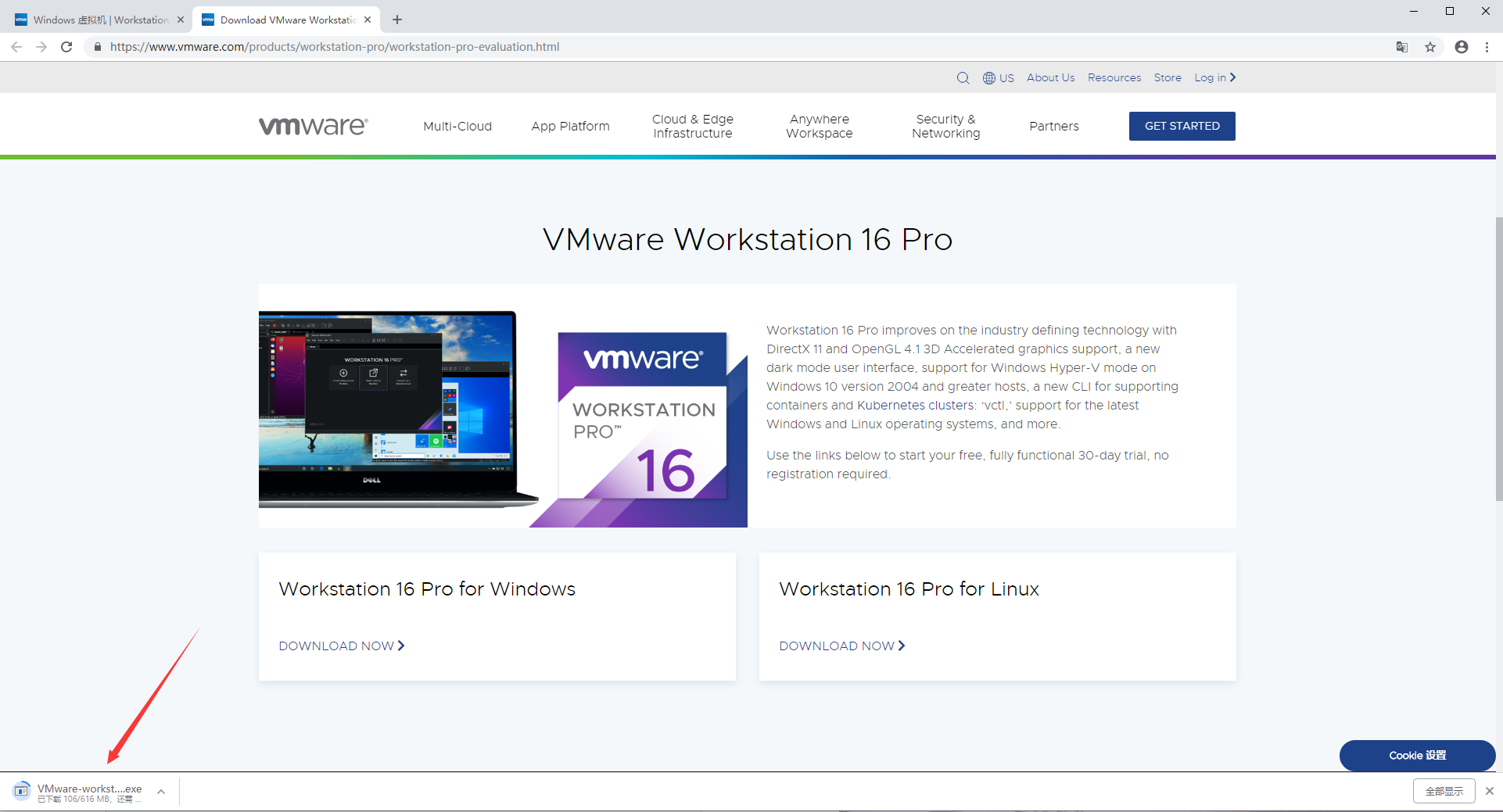
Task: Click the GET STARTED button
Action: (1182, 126)
